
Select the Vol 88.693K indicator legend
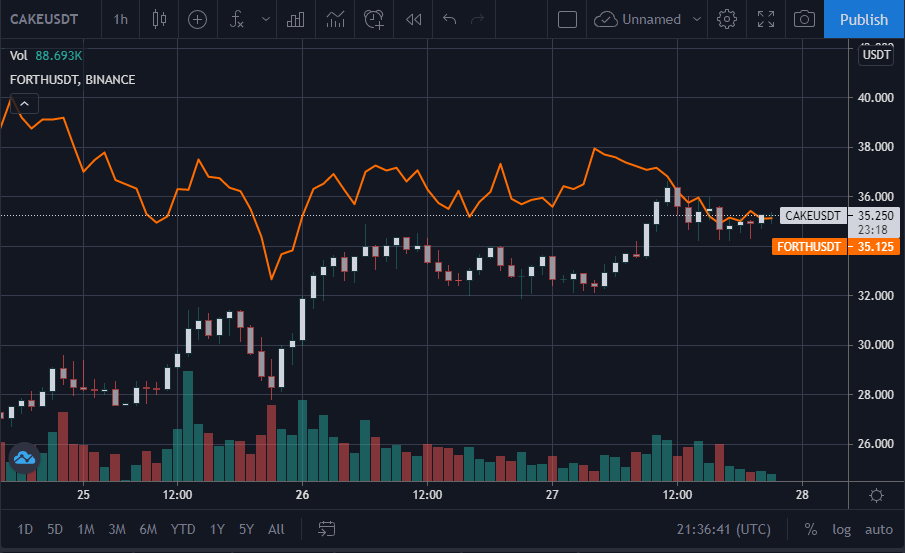point(46,56)
